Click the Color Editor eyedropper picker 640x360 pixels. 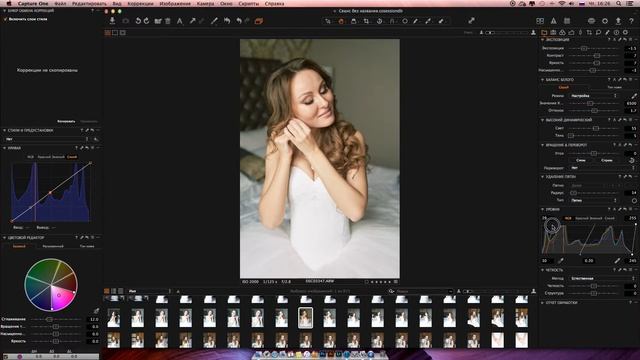coord(96,311)
